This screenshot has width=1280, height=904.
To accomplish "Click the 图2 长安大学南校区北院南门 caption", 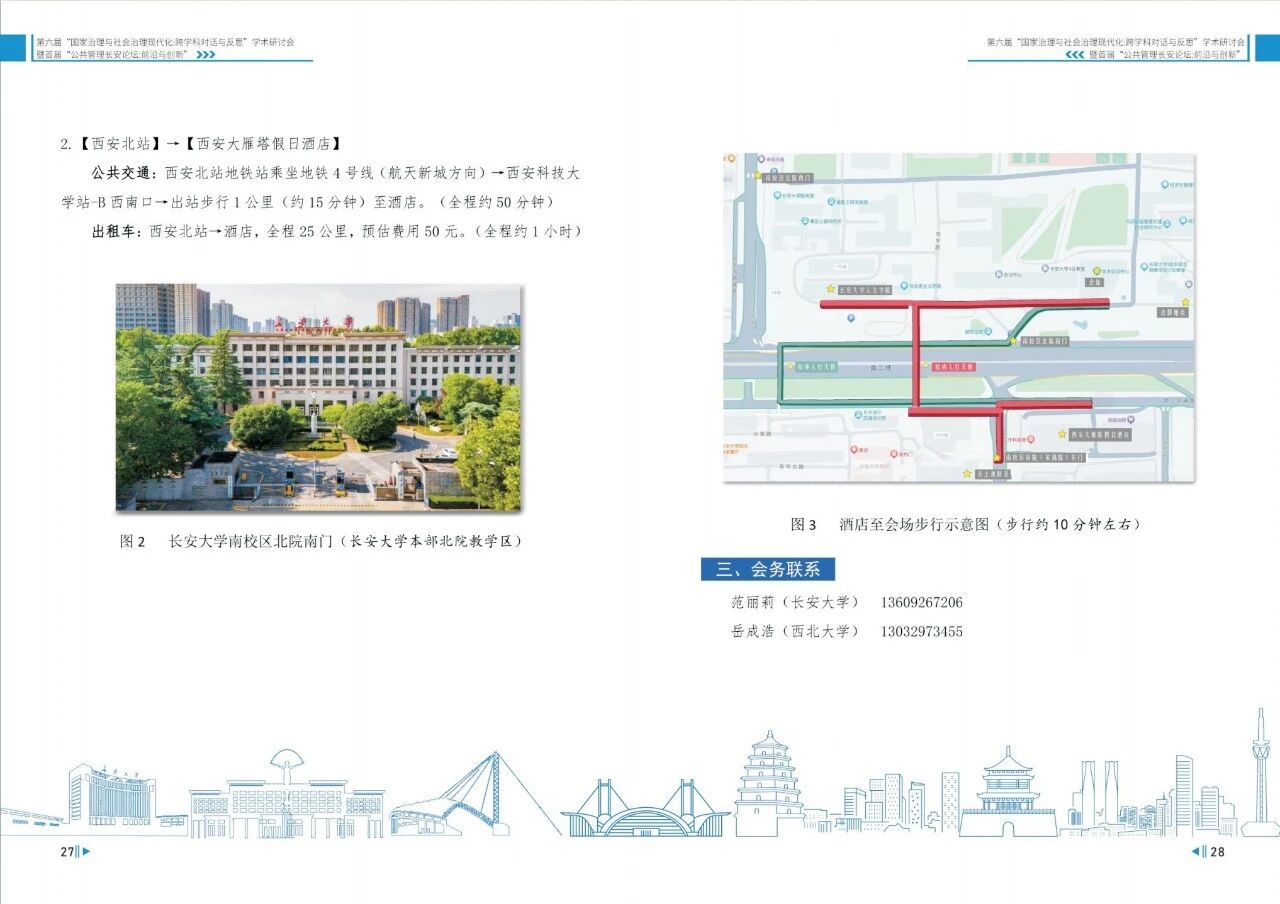I will [321, 541].
